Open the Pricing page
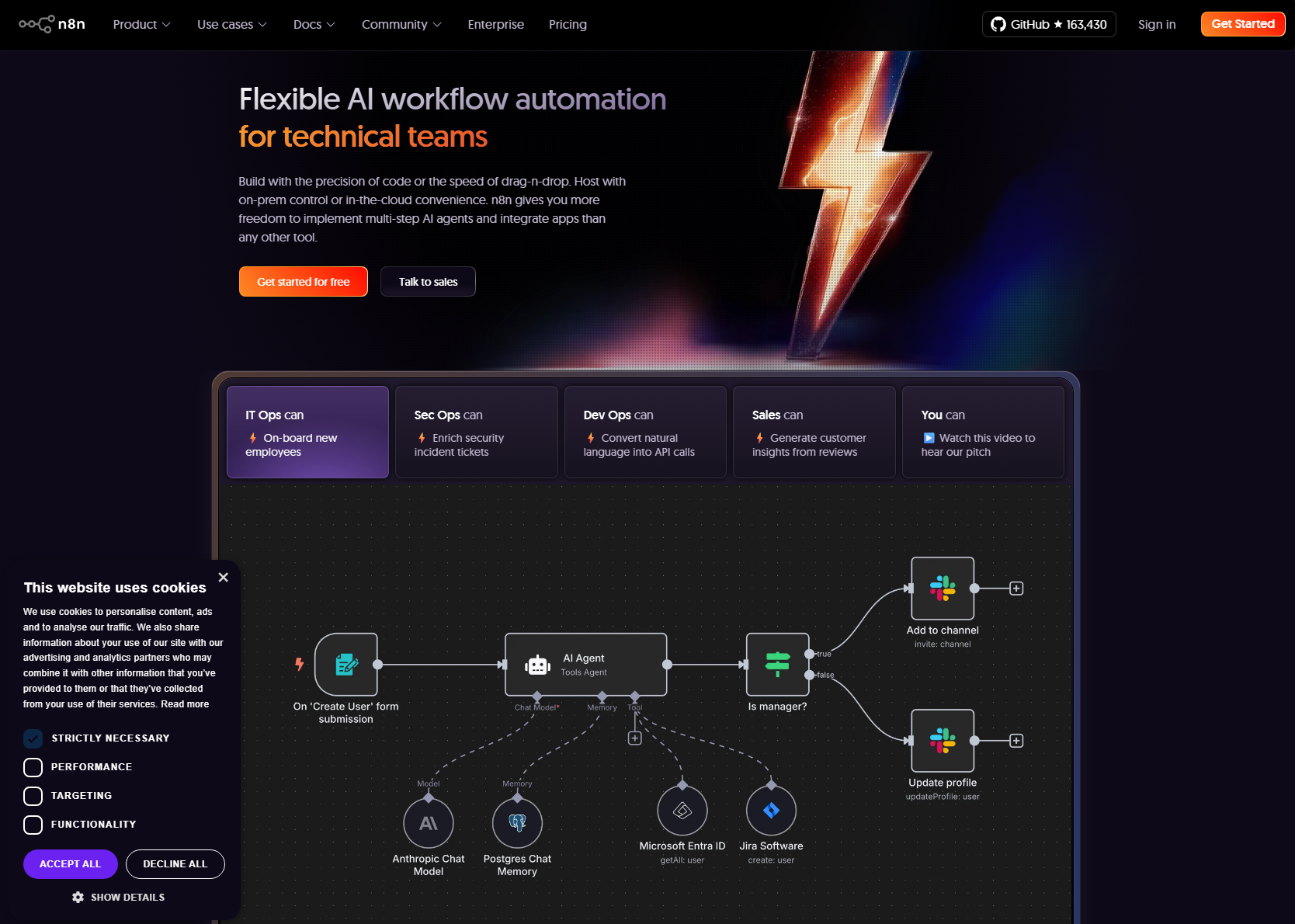This screenshot has width=1295, height=924. coord(568,24)
